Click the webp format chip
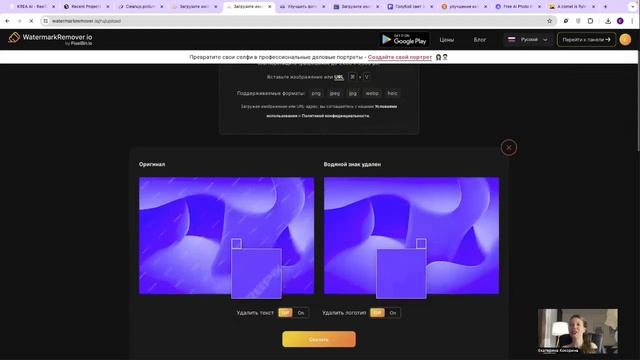This screenshot has width=640, height=360. click(x=372, y=93)
